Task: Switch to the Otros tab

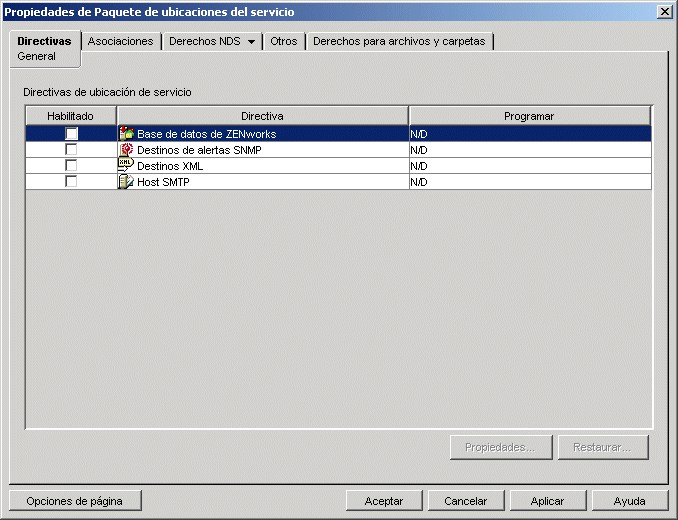Action: [x=284, y=41]
